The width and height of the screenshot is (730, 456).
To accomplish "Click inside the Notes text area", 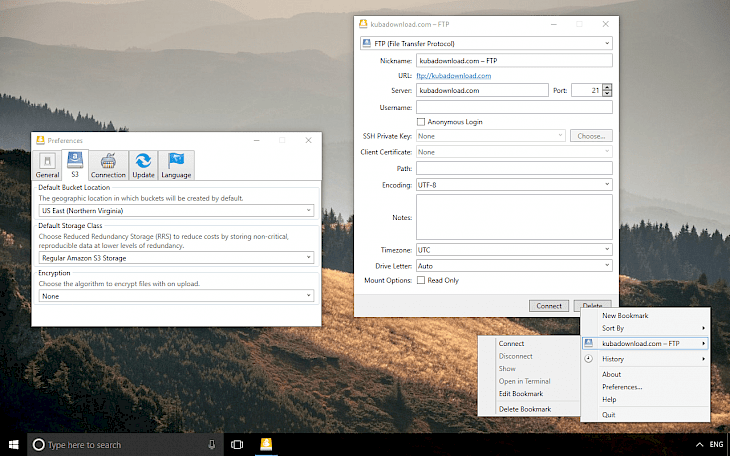I will [x=514, y=218].
